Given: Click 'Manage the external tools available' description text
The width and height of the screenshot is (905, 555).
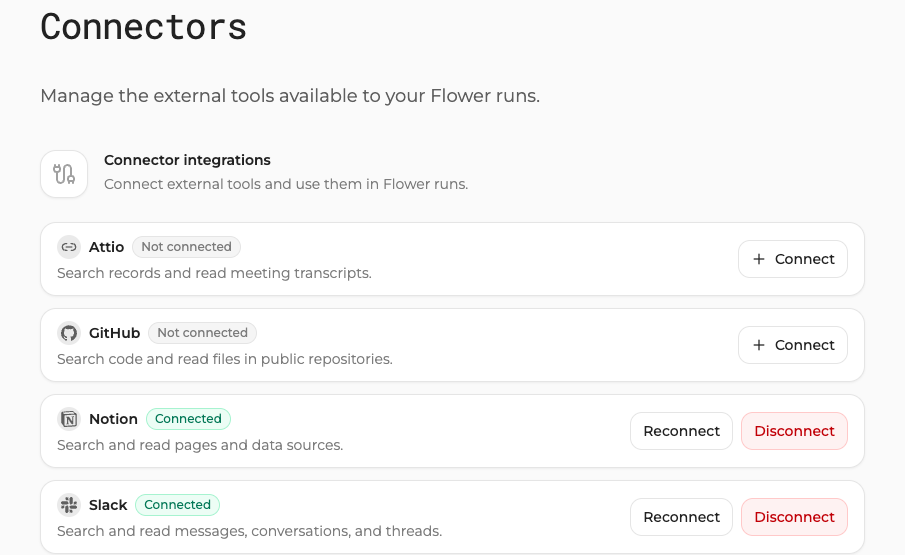Looking at the screenshot, I should [x=290, y=96].
